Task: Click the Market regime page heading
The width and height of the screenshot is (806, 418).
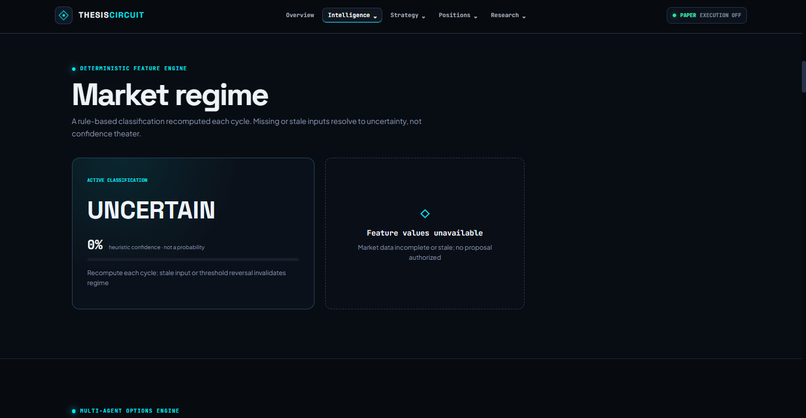Action: click(x=170, y=95)
